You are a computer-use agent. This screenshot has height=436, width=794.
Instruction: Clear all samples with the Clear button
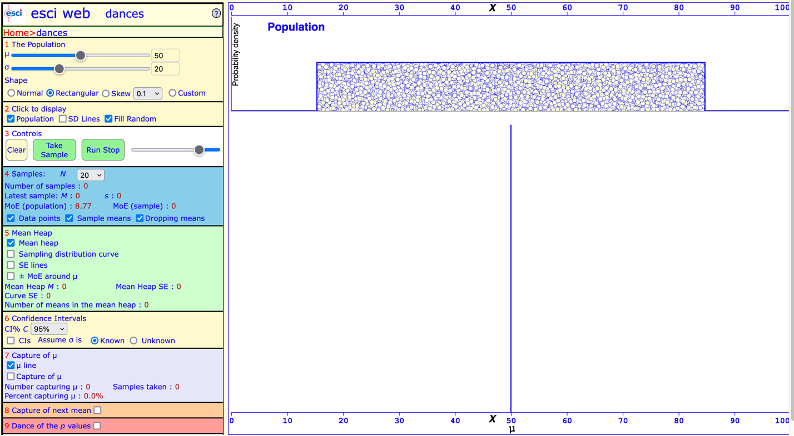(x=16, y=150)
